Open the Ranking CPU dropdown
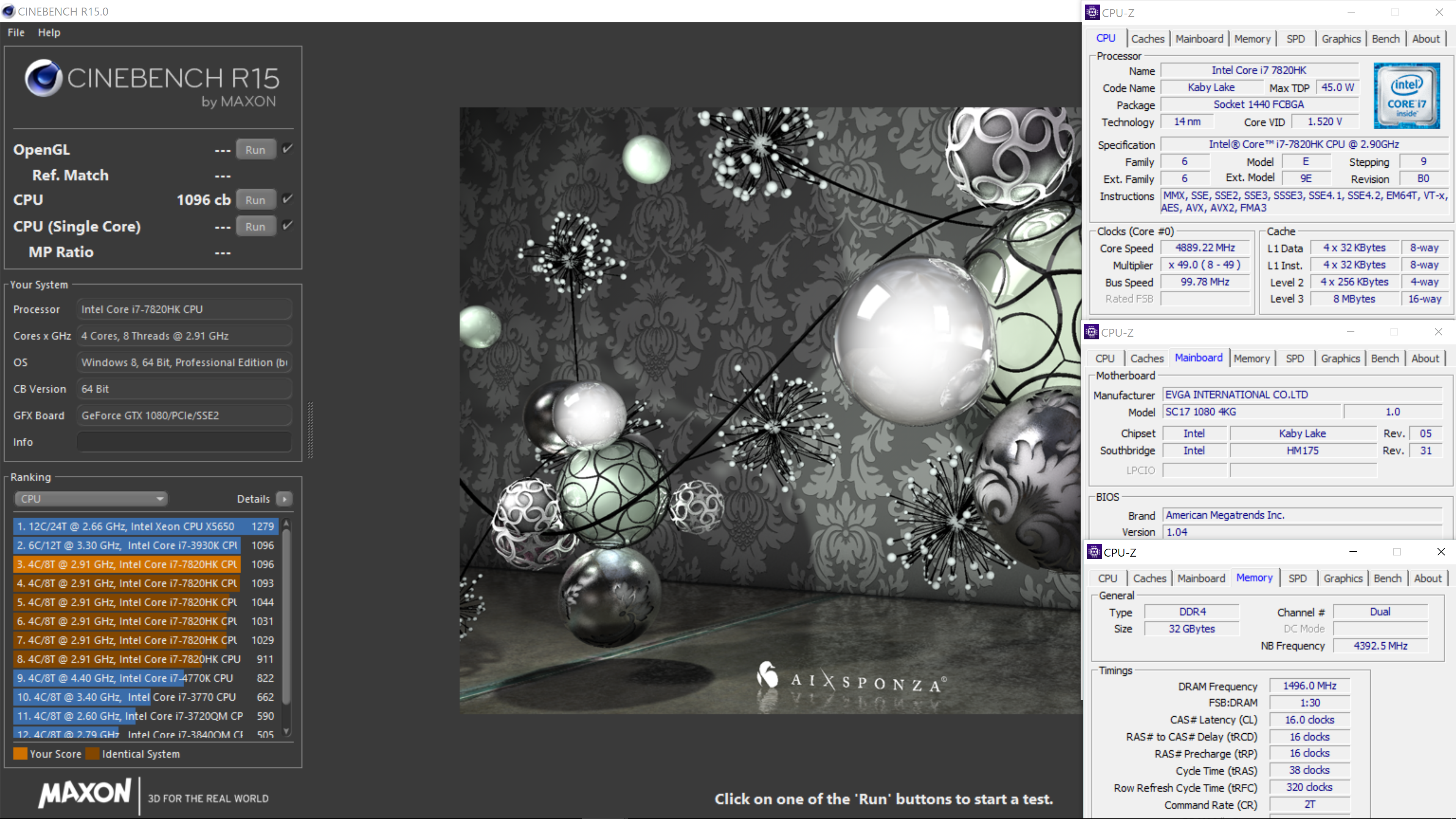 pyautogui.click(x=91, y=499)
